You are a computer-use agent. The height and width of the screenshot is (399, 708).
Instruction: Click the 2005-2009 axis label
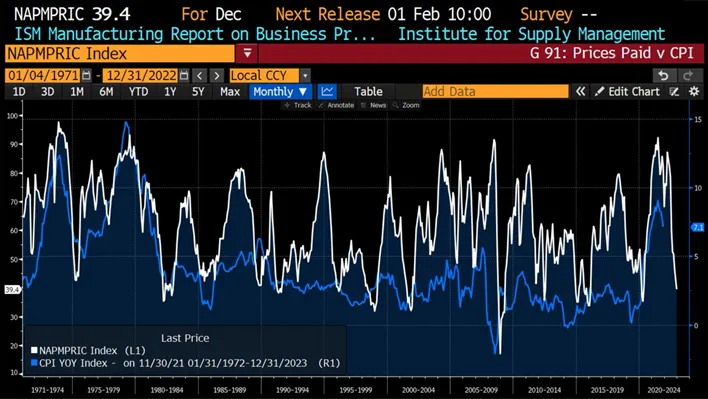480,390
